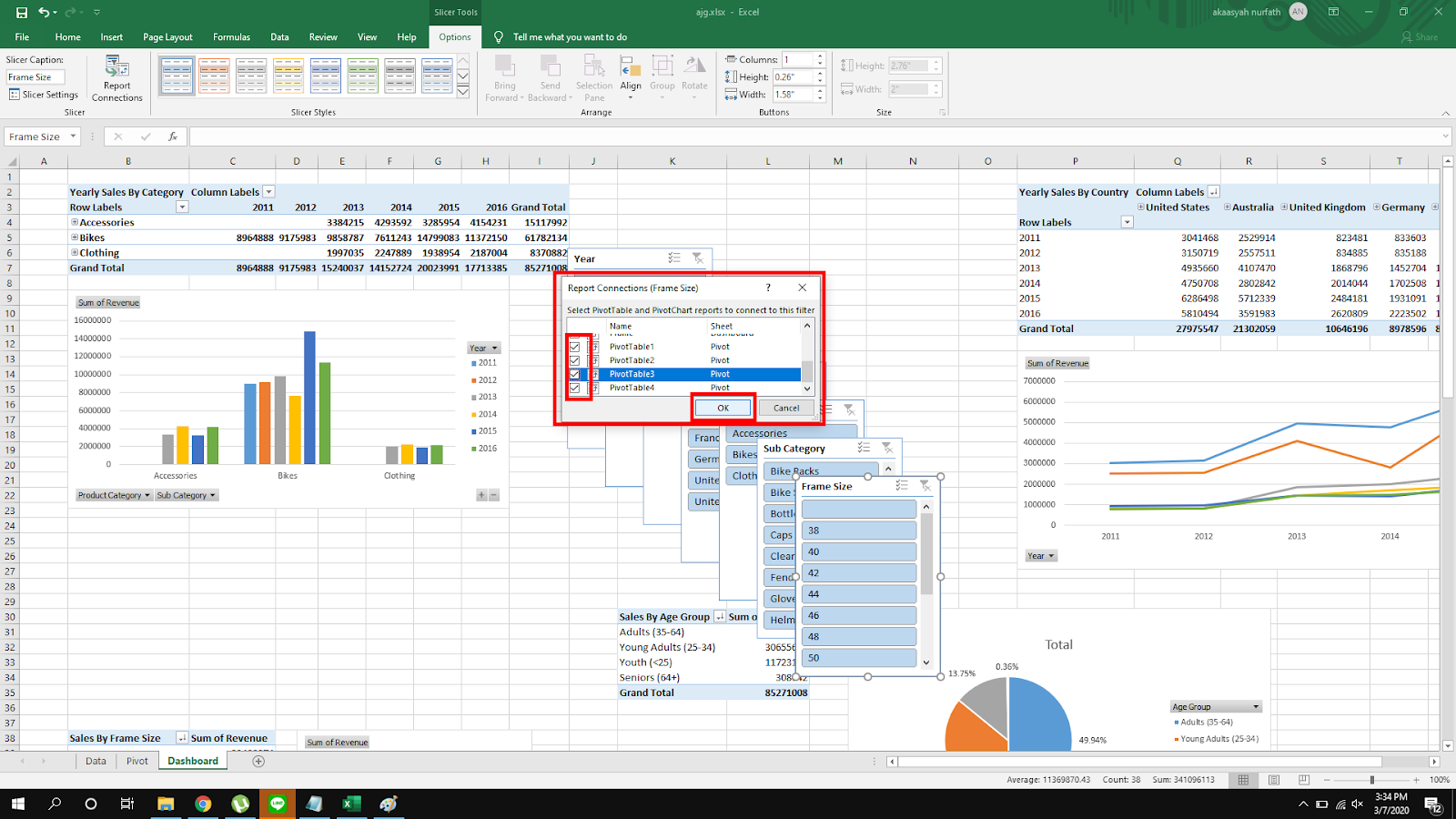Viewport: 1456px width, 819px height.
Task: Click the add new sheet plus icon
Action: click(258, 762)
